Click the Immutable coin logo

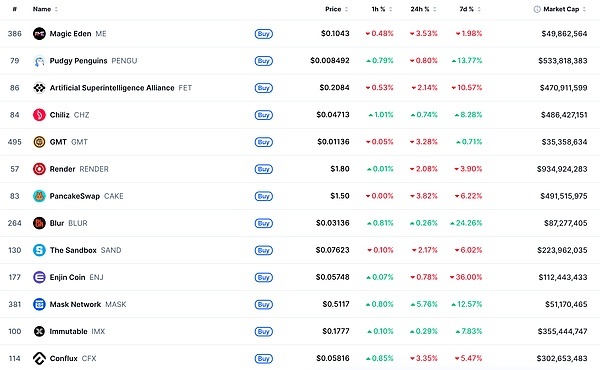[x=39, y=331]
